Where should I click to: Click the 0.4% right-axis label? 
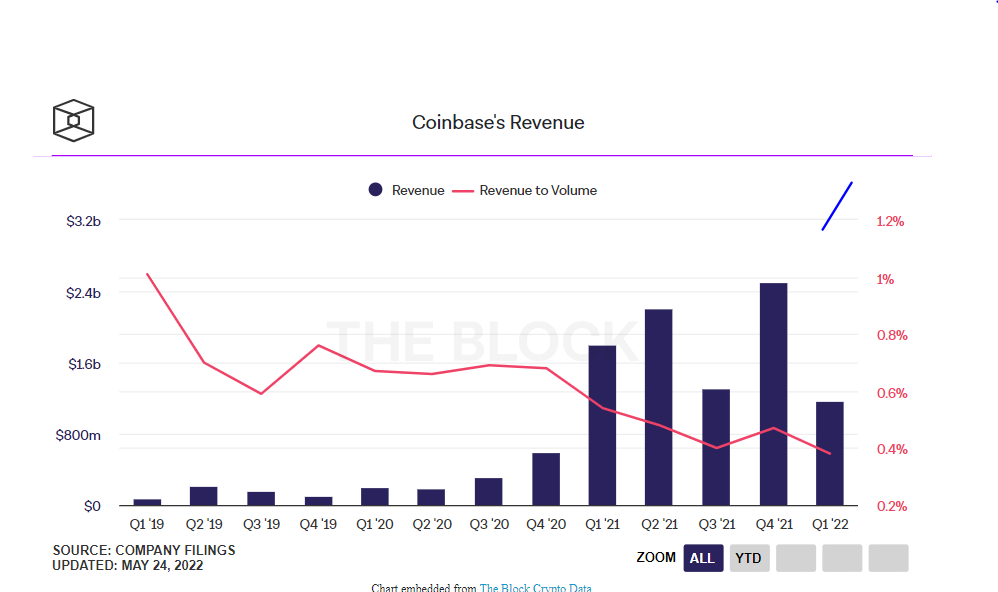892,449
